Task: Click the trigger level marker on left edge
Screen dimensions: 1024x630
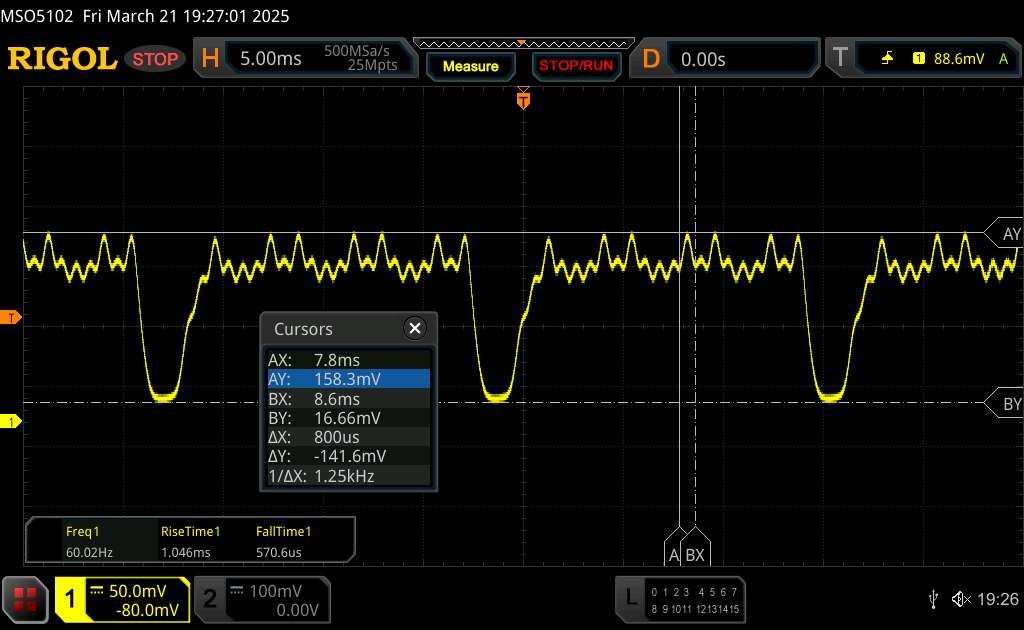Action: (12, 318)
